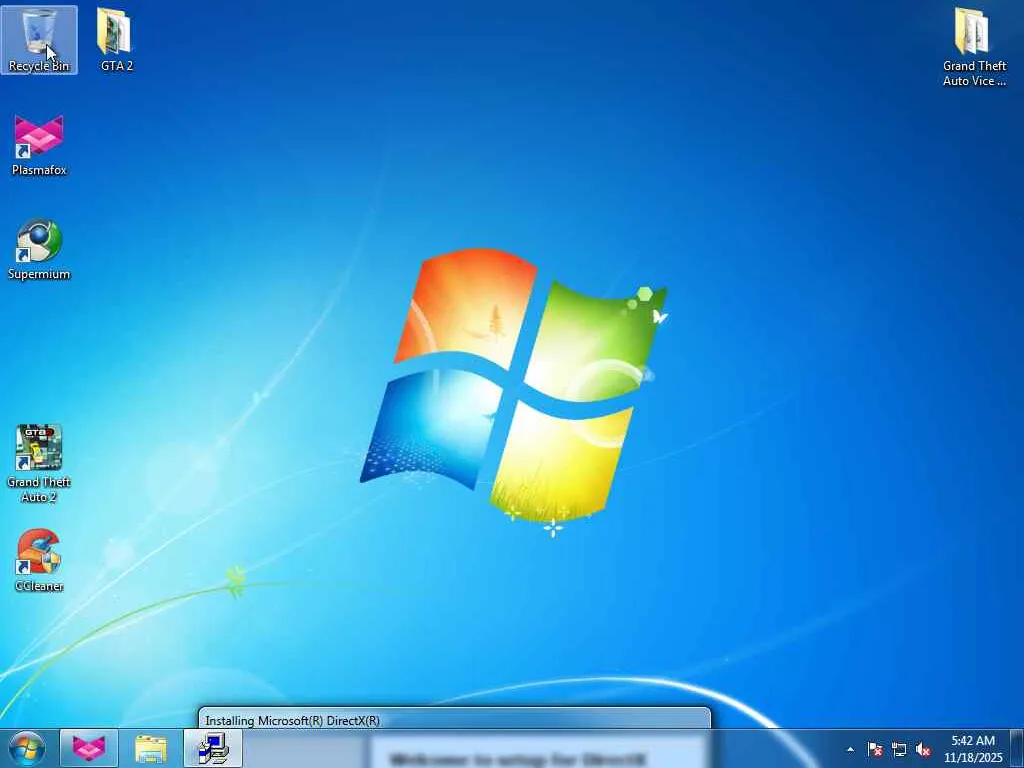This screenshot has width=1024, height=768.
Task: Select the Plasmafox desktop shortcut
Action: tap(39, 145)
